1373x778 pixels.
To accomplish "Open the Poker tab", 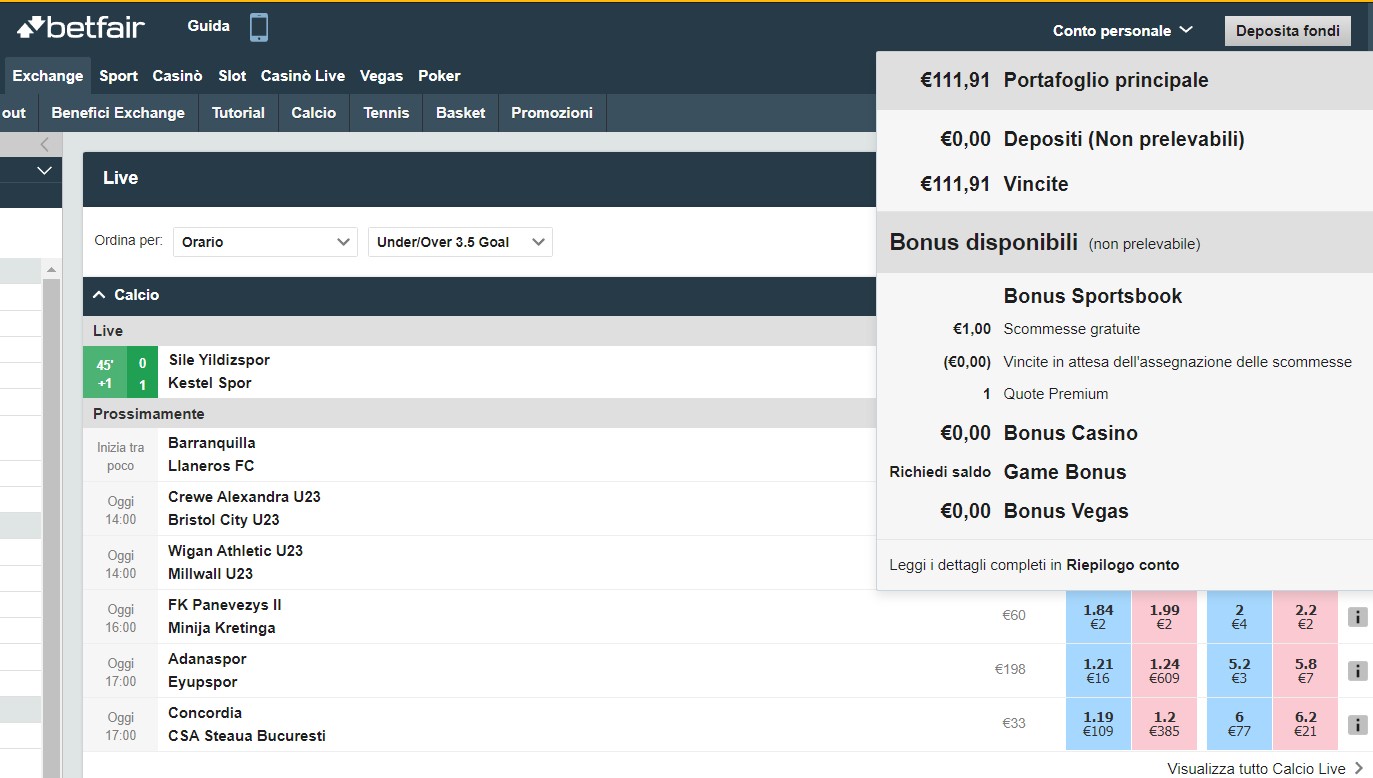I will [439, 76].
